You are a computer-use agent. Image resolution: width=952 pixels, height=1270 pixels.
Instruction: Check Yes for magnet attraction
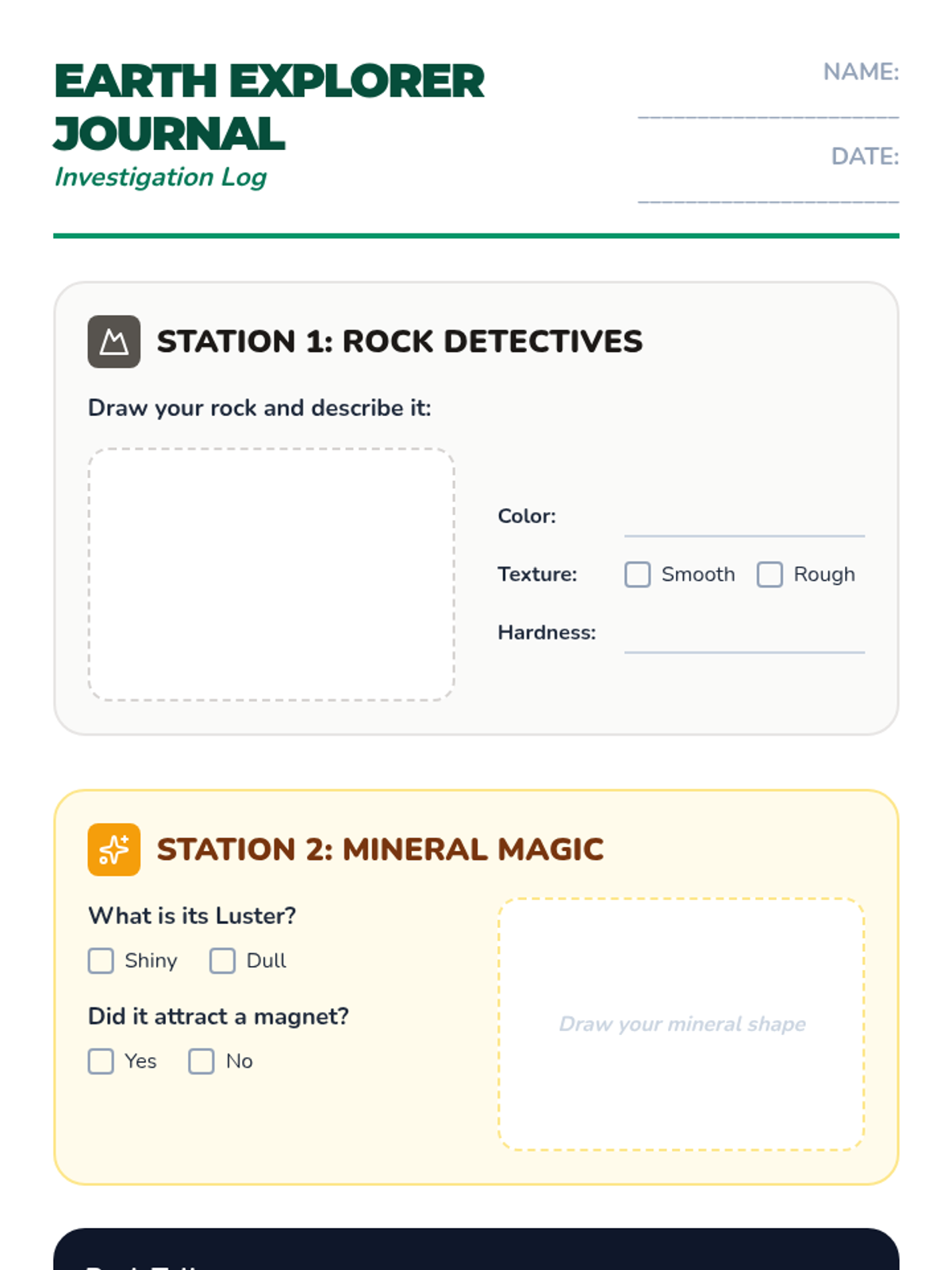pos(101,1061)
